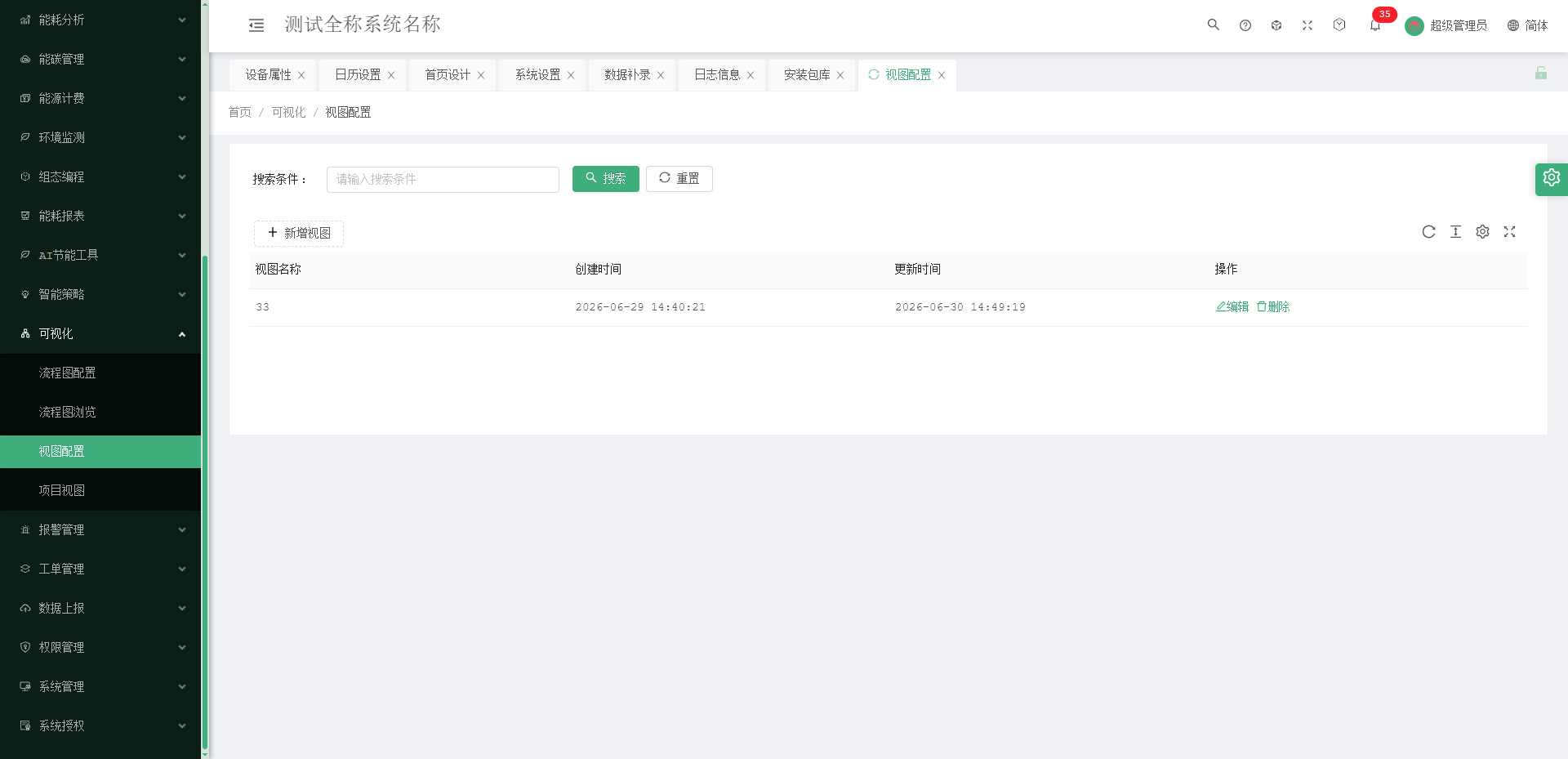Expand the table to fullscreen
1568x759 pixels.
pos(1509,232)
